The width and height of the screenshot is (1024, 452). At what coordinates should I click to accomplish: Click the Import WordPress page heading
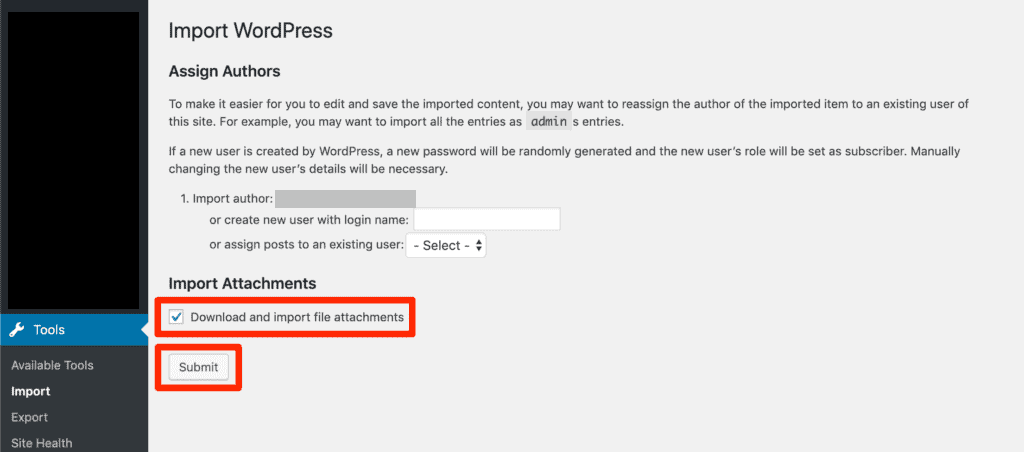pyautogui.click(x=250, y=30)
